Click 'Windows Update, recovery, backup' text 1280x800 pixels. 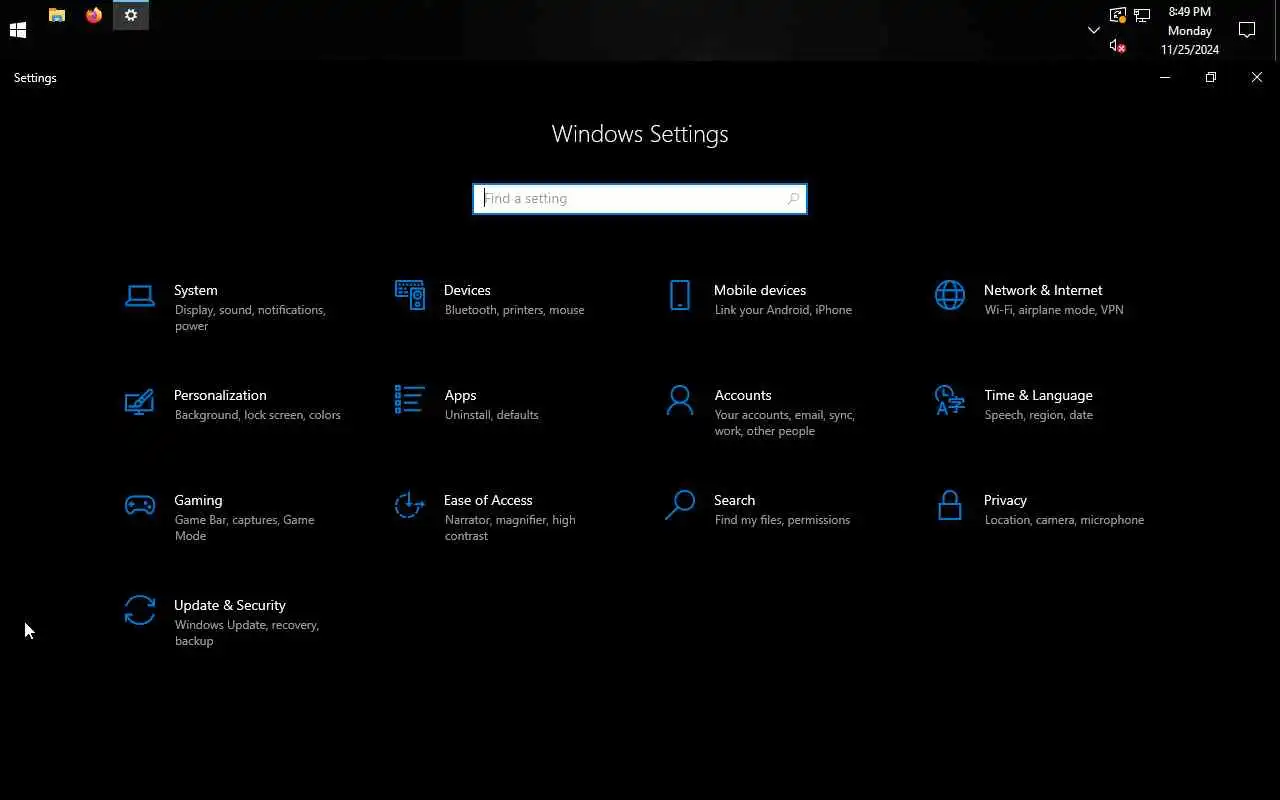point(246,633)
